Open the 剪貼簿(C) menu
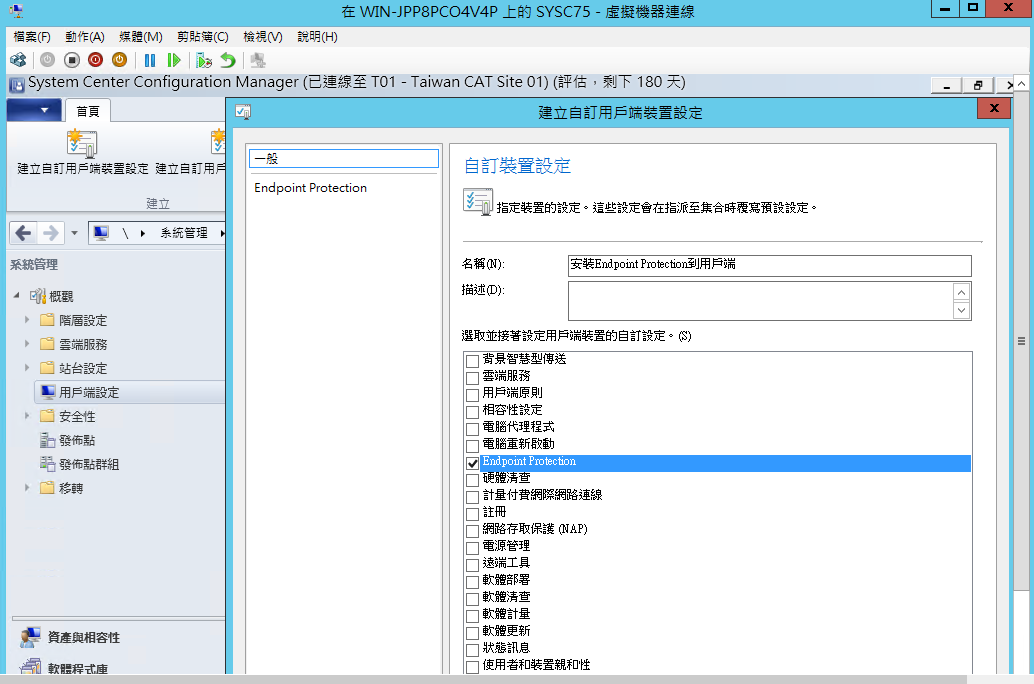This screenshot has height=684, width=1034. click(x=202, y=37)
